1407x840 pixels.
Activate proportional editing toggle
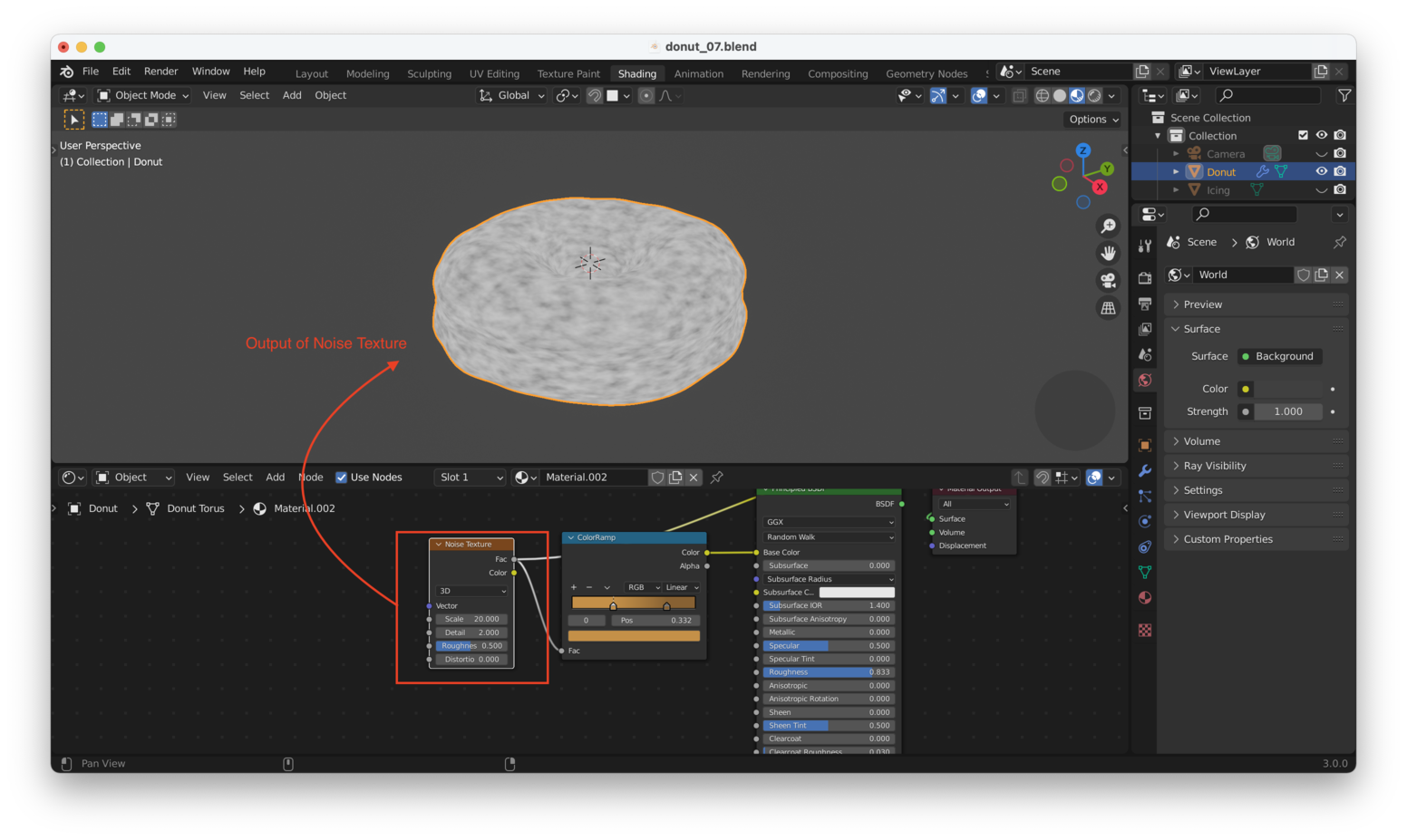tap(646, 95)
